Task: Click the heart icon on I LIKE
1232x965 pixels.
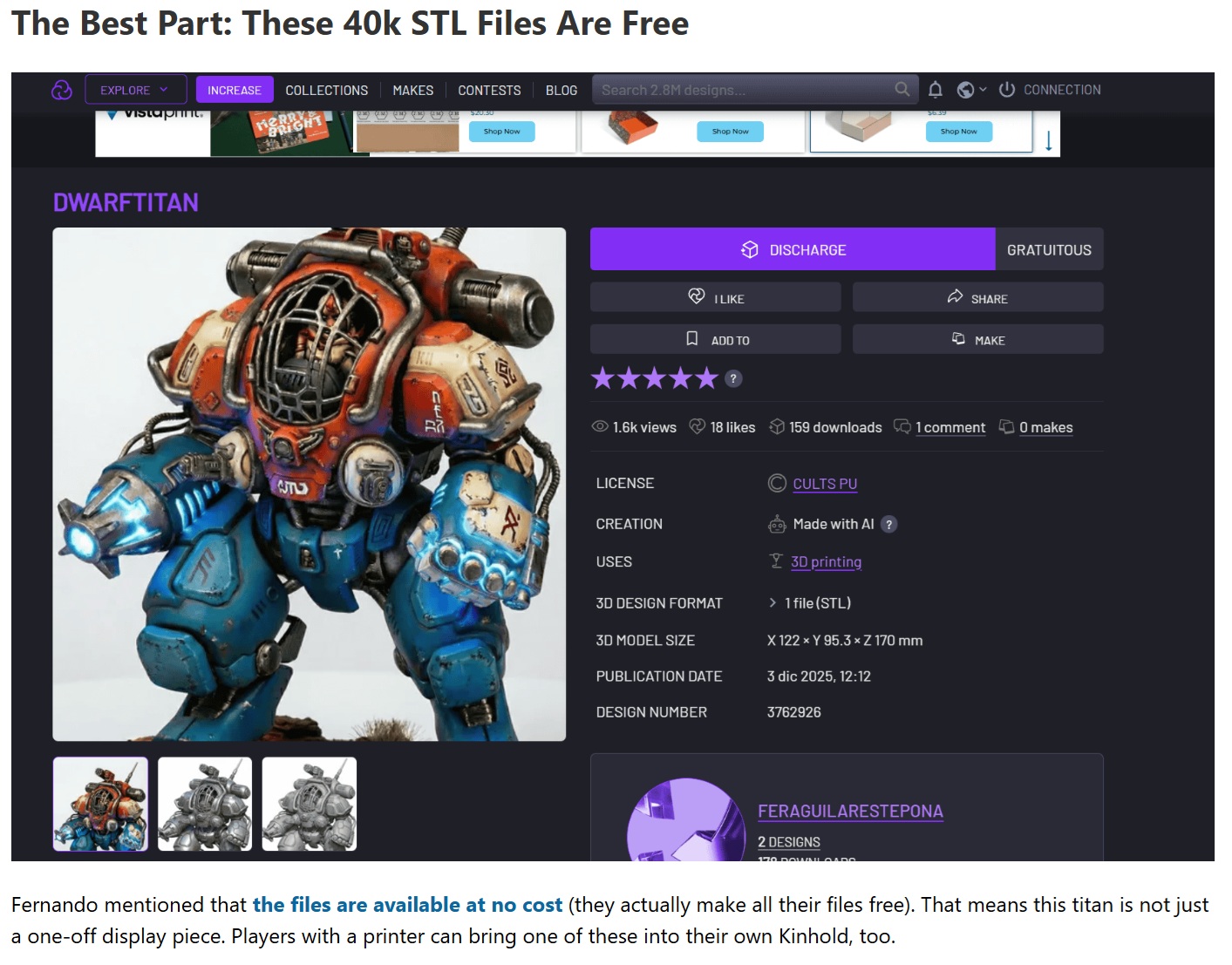Action: click(x=697, y=296)
